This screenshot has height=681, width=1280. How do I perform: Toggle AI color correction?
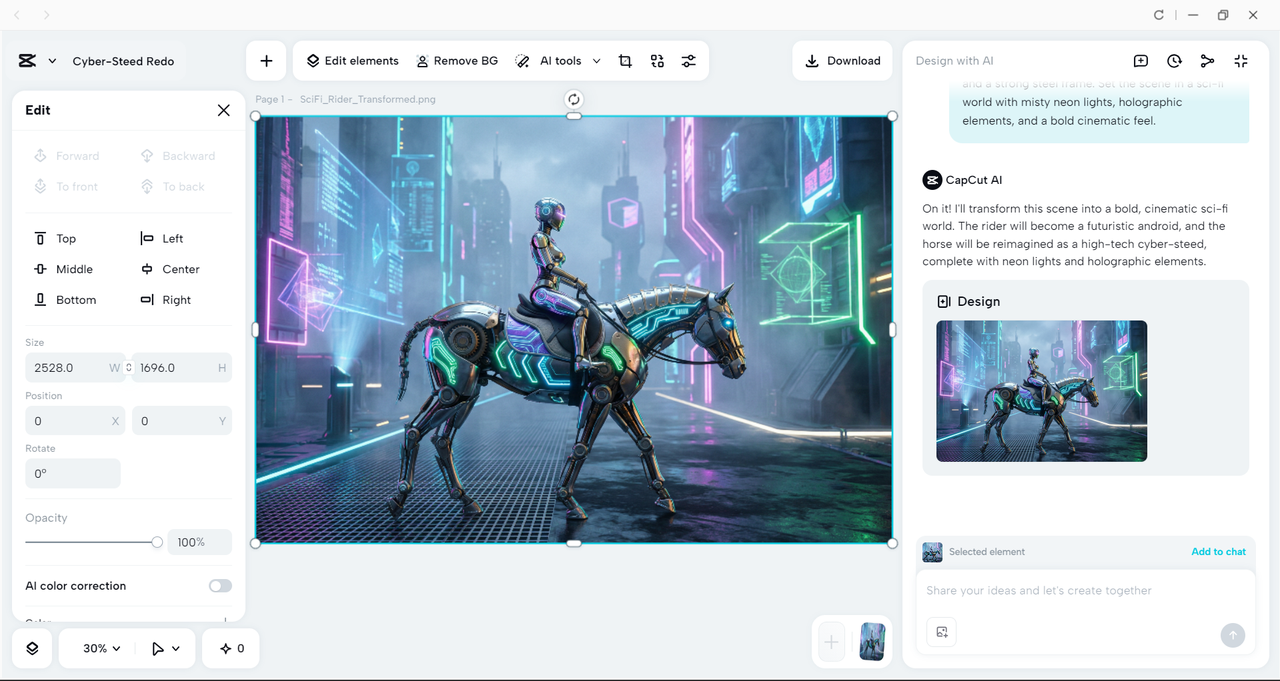coord(220,585)
